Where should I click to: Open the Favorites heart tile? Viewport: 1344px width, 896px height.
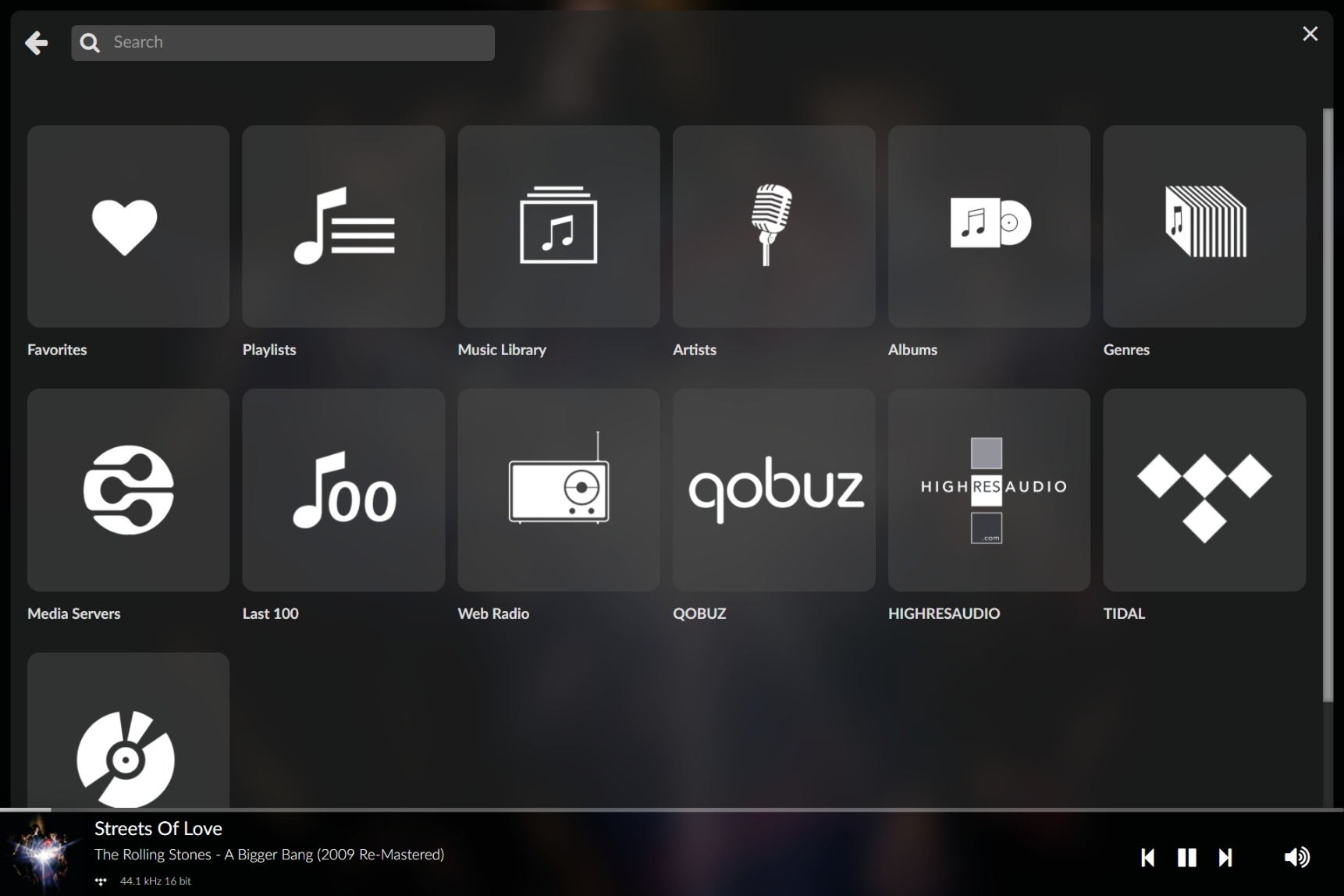[128, 226]
